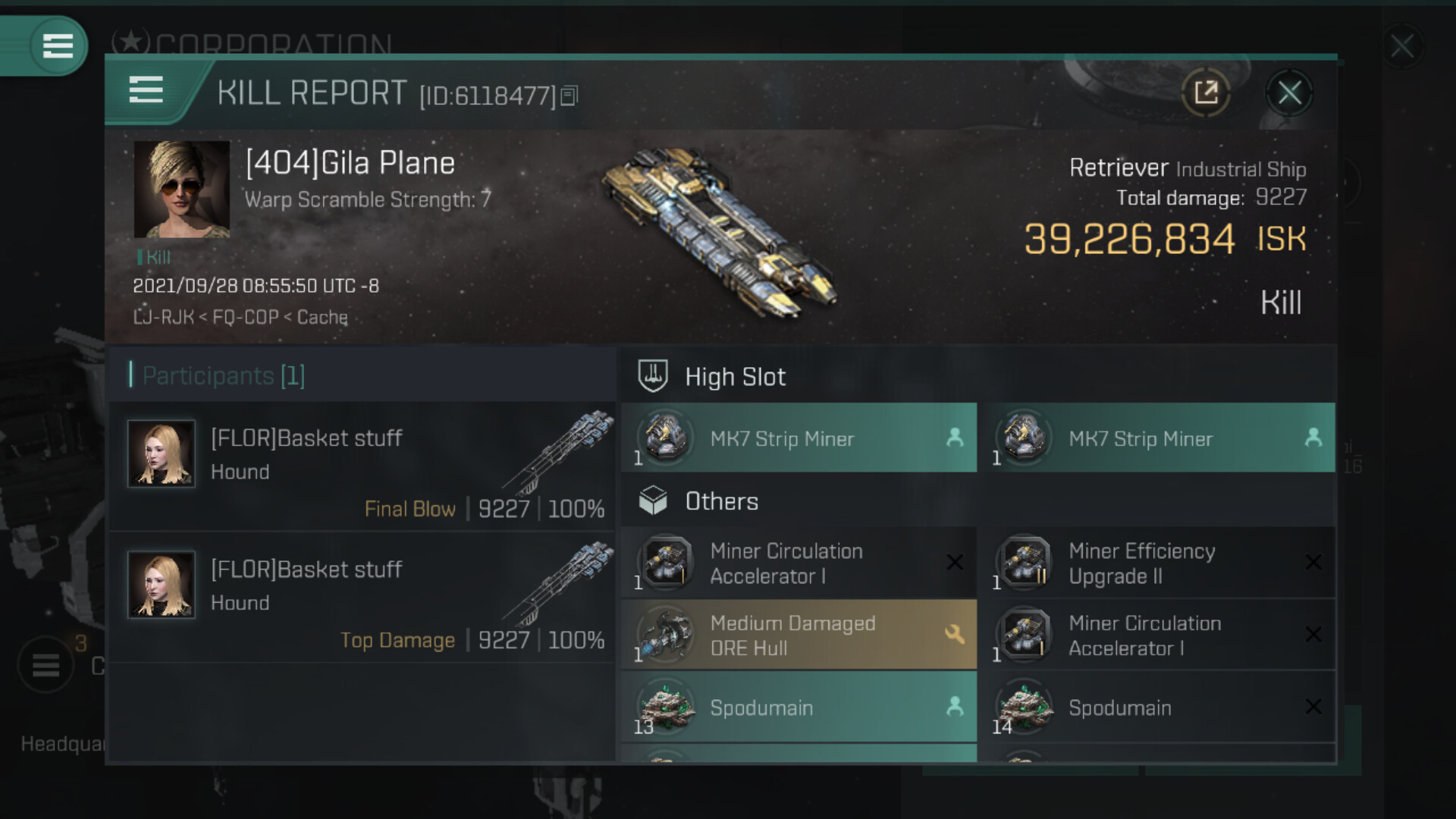1456x819 pixels.
Task: Click the Others section cube icon
Action: pos(652,501)
